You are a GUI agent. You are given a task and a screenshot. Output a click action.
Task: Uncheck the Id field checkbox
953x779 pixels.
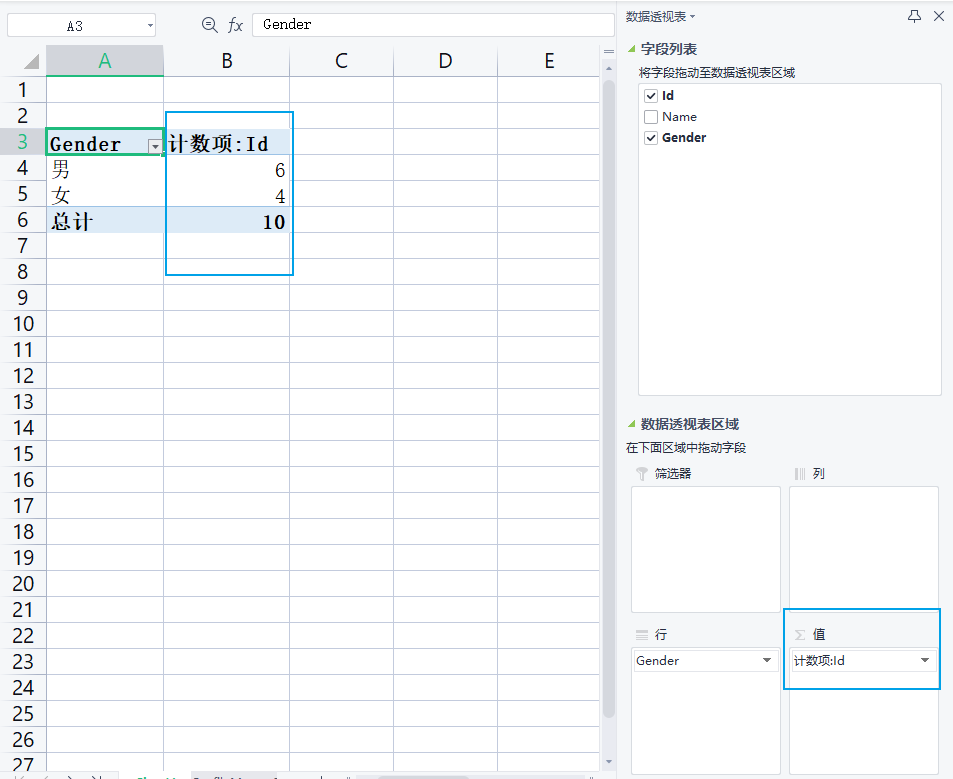[x=651, y=96]
